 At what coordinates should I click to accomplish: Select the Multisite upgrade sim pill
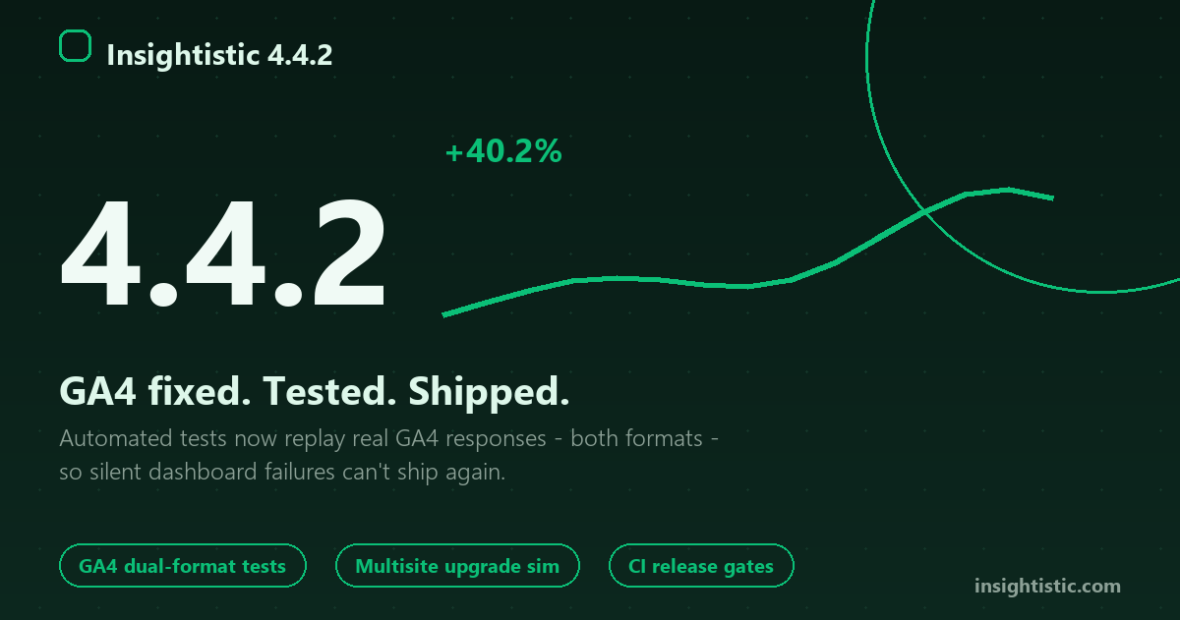point(458,566)
